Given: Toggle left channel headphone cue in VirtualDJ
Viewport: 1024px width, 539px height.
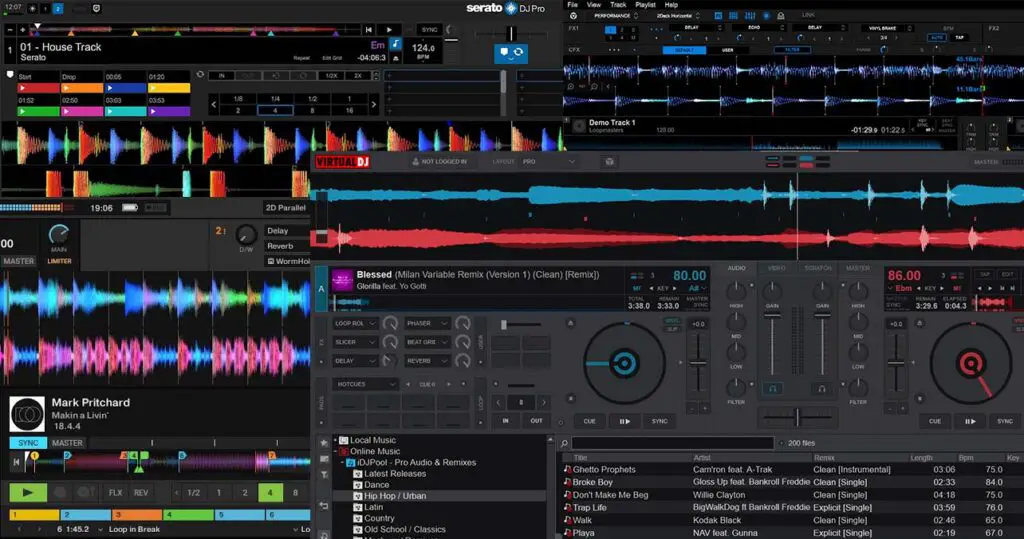Looking at the screenshot, I should tap(773, 389).
